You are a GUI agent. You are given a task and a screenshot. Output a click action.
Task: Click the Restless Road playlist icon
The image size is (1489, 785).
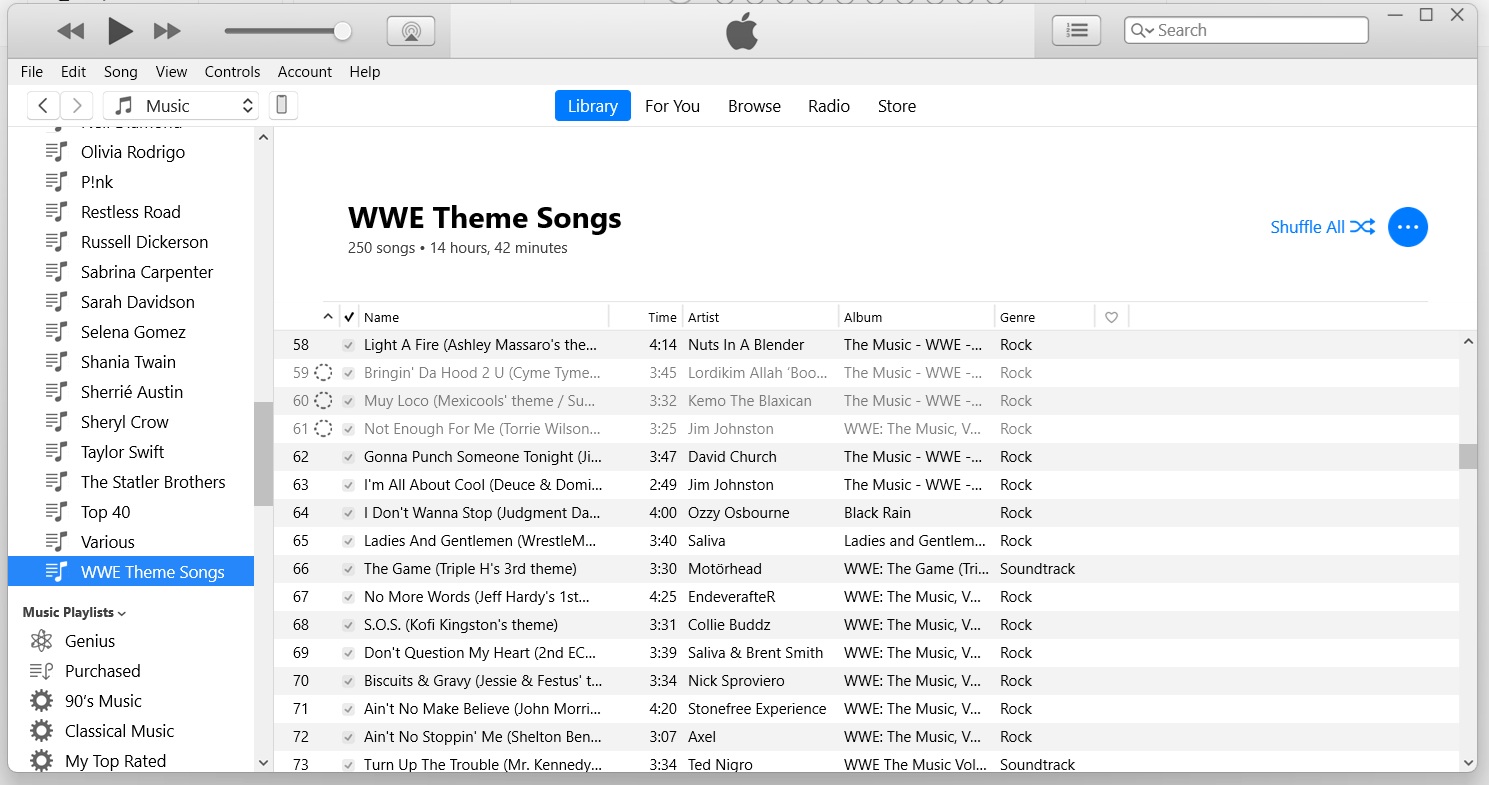[x=57, y=212]
